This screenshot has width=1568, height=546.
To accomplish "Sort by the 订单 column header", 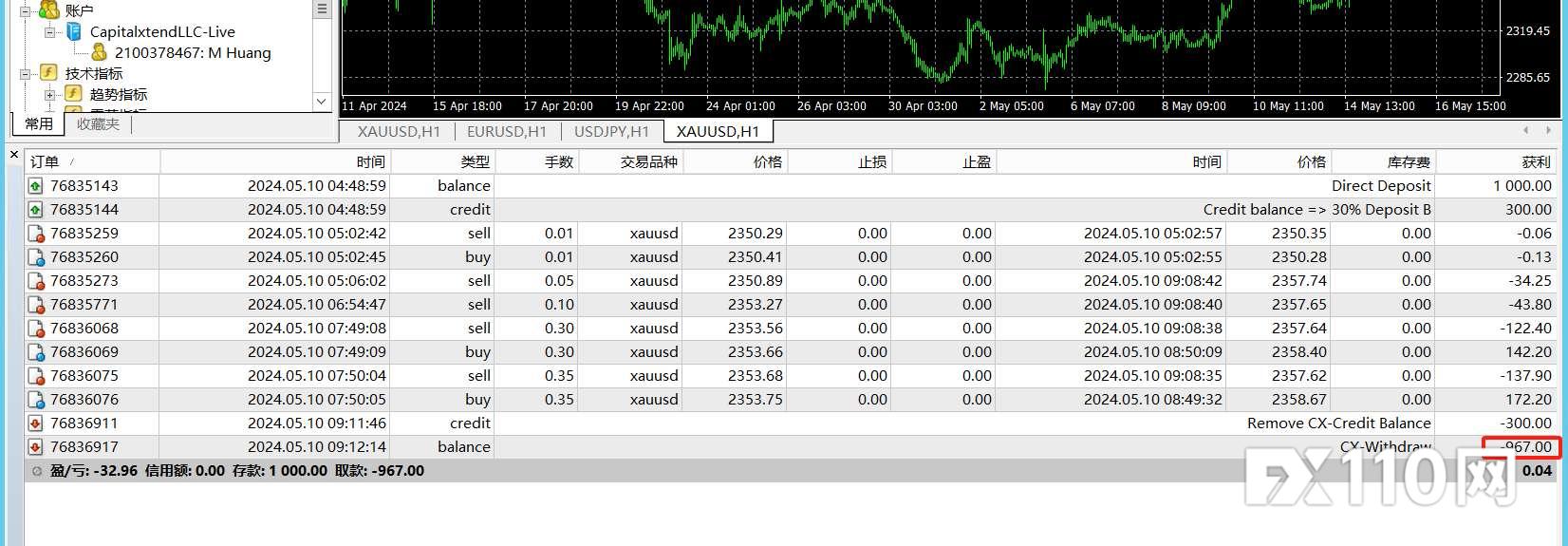I will pos(93,162).
